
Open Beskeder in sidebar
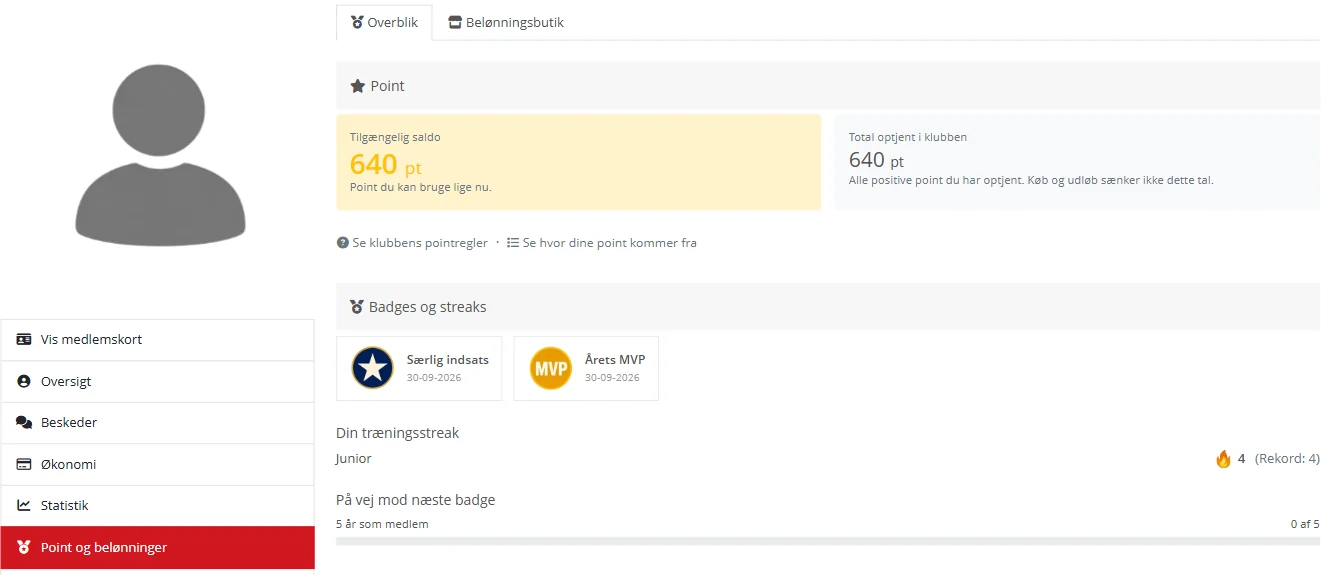pyautogui.click(x=158, y=423)
